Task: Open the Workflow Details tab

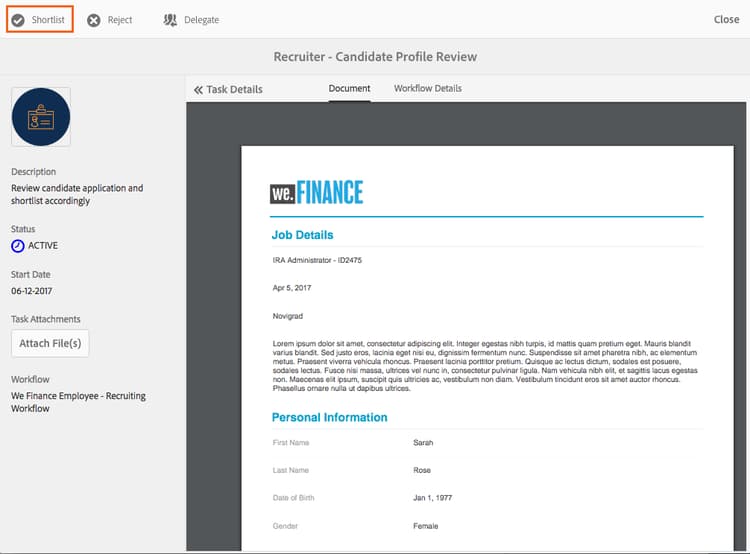Action: 428,89
